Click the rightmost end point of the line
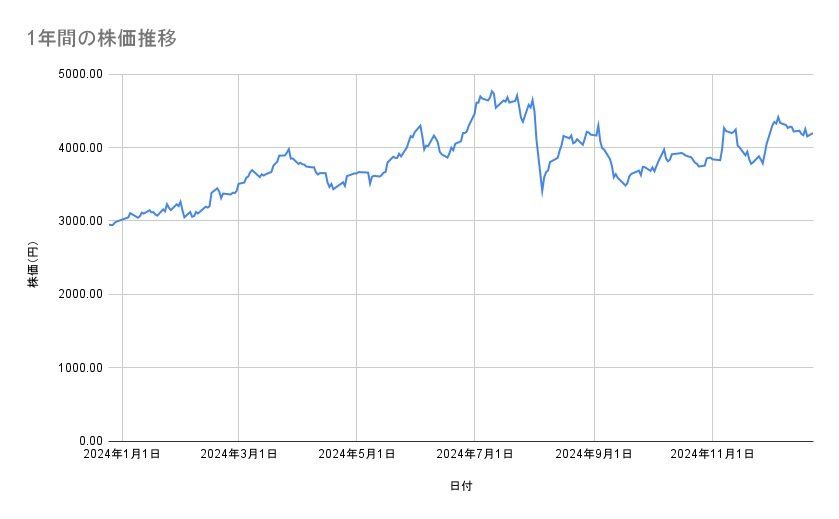Screen dimensions: 839x519 [x=812, y=133]
